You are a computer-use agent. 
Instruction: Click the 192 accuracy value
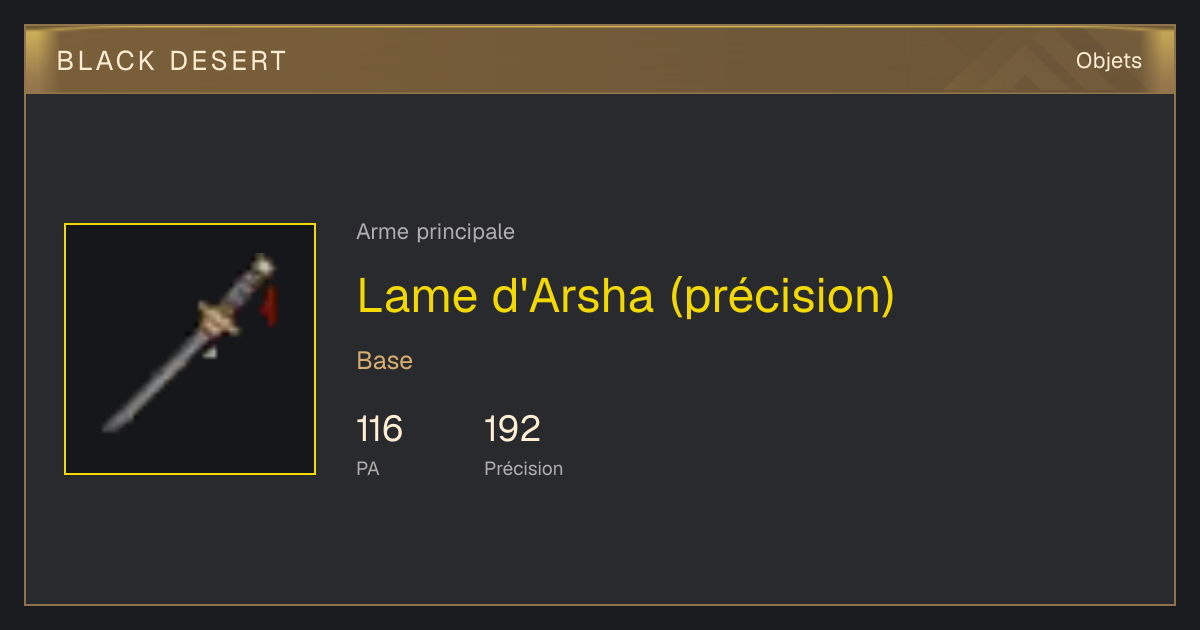(x=512, y=429)
